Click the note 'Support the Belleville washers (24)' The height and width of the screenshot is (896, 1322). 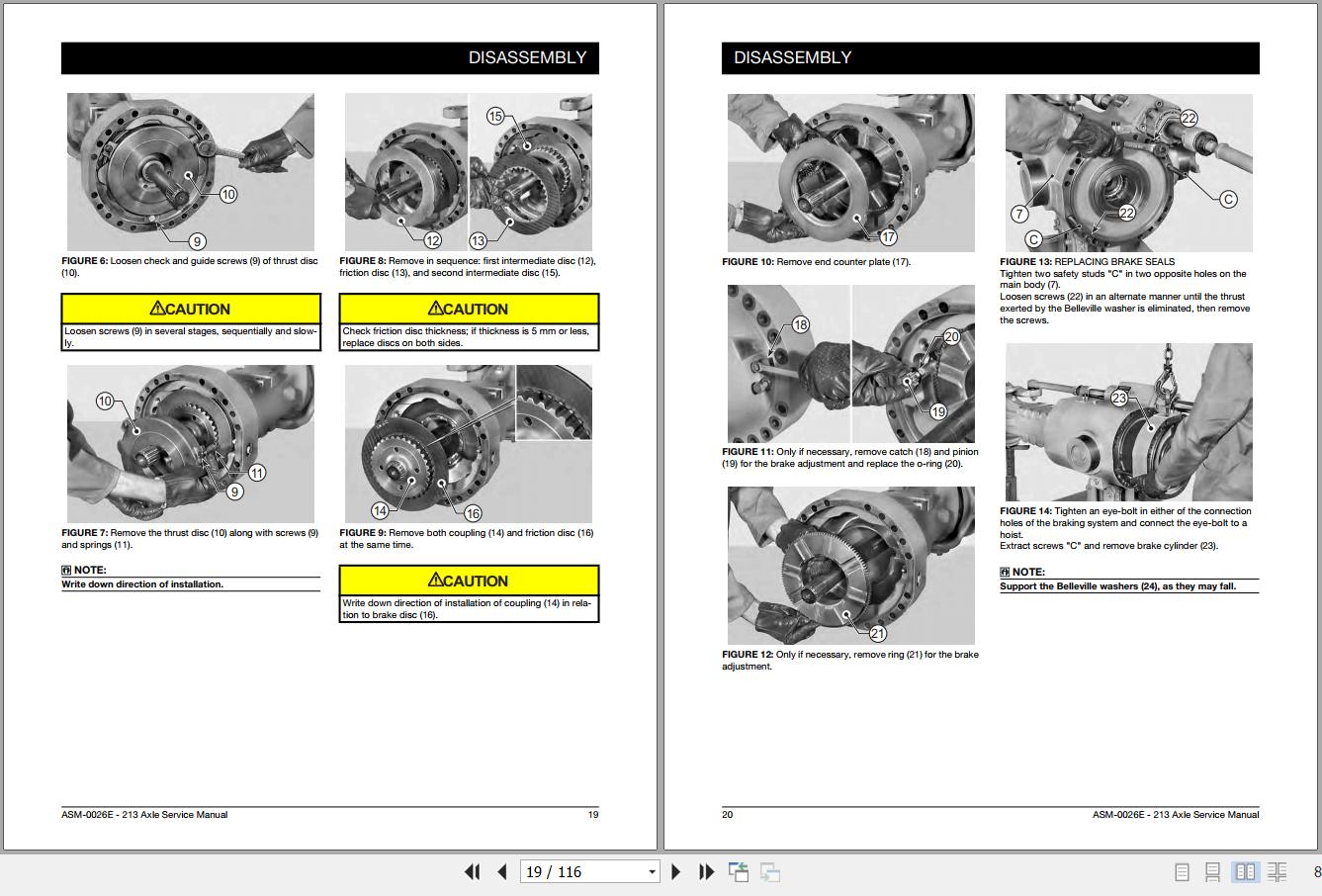pyautogui.click(x=1117, y=586)
